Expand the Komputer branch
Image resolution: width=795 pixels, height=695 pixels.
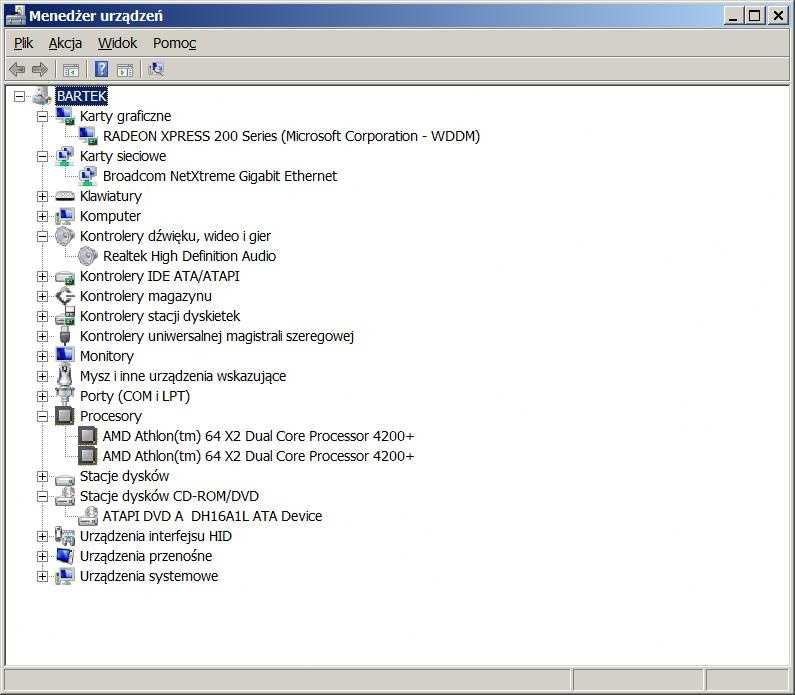(43, 216)
